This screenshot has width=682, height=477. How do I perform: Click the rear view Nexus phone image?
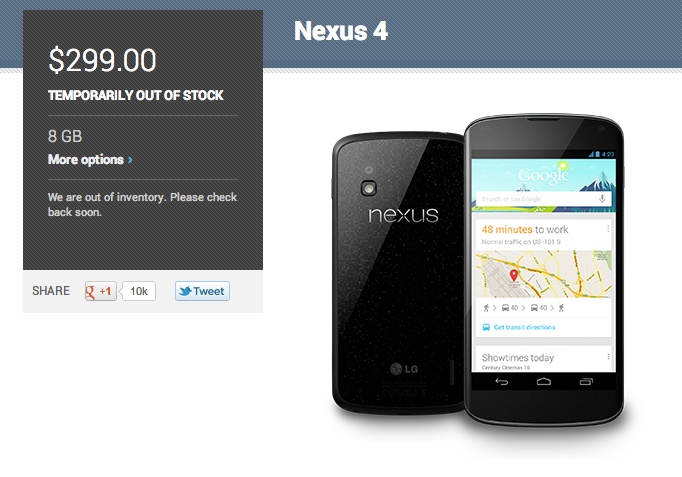click(x=398, y=273)
